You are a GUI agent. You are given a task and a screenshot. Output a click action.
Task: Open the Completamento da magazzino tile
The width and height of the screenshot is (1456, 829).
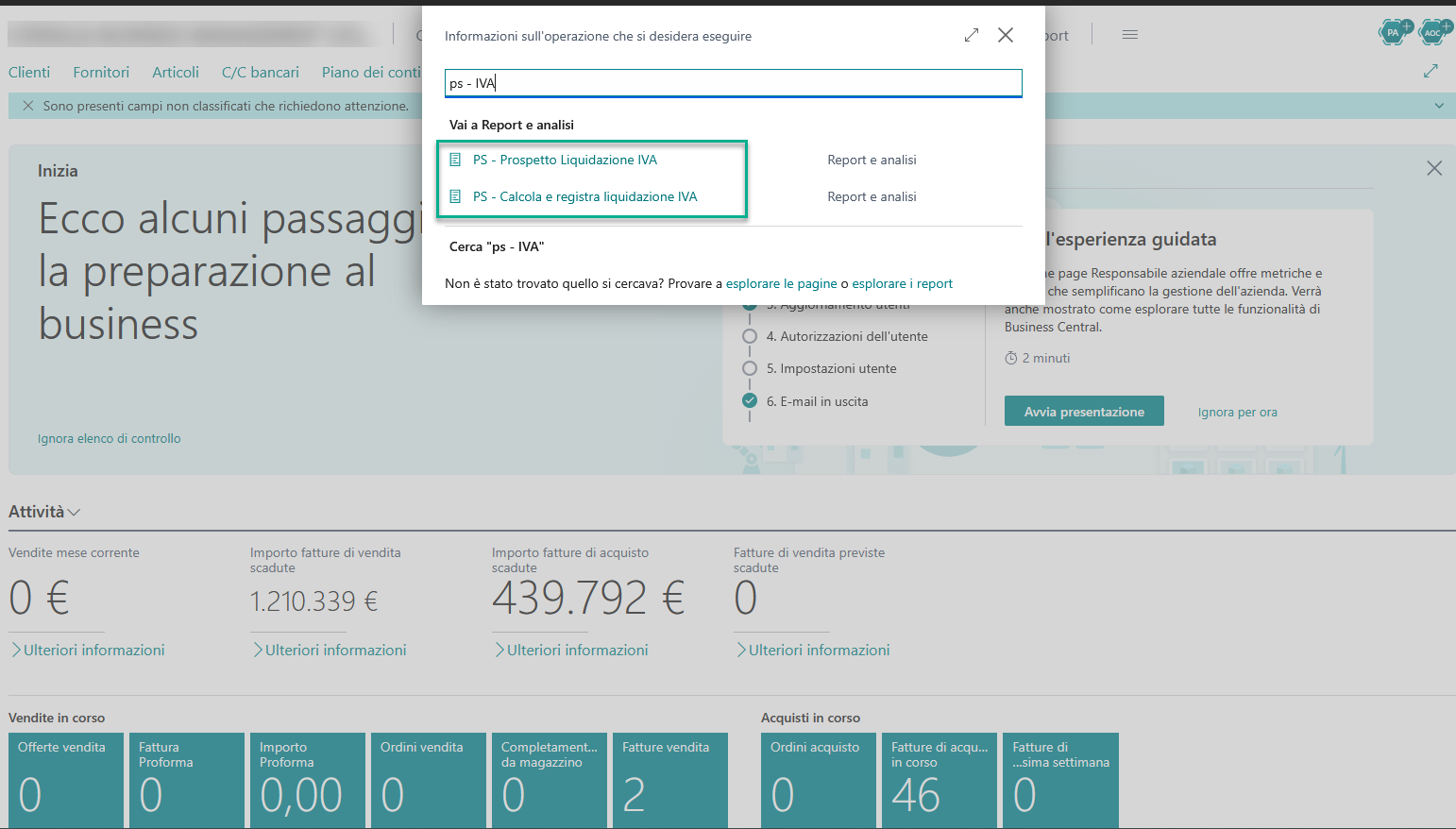(x=550, y=781)
